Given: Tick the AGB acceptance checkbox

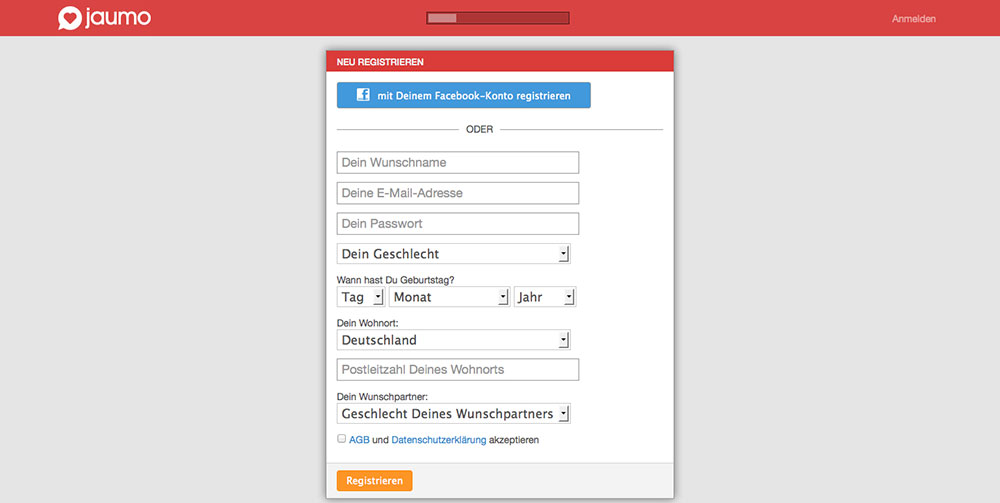Looking at the screenshot, I should (x=342, y=439).
